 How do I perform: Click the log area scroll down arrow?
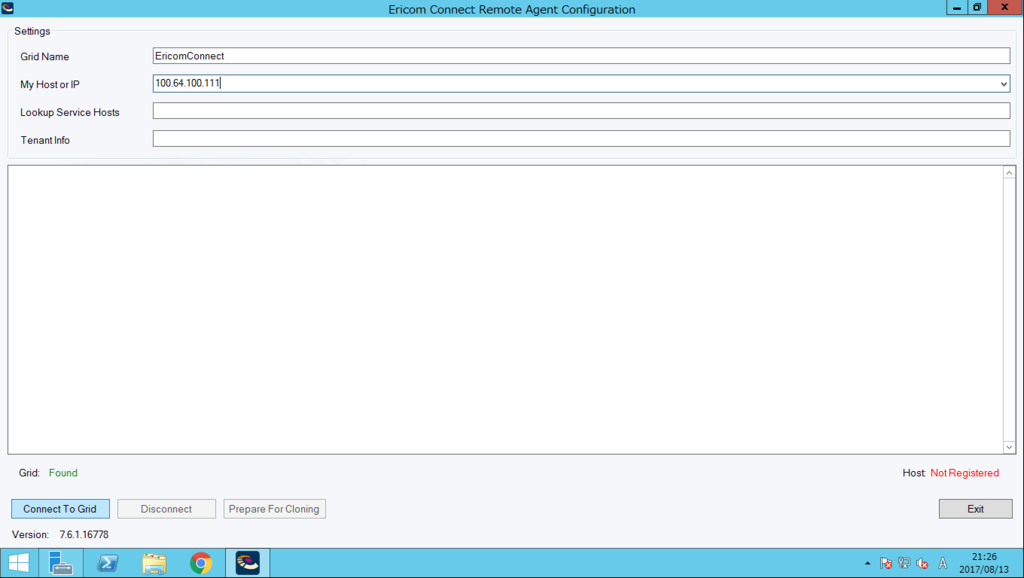1009,447
